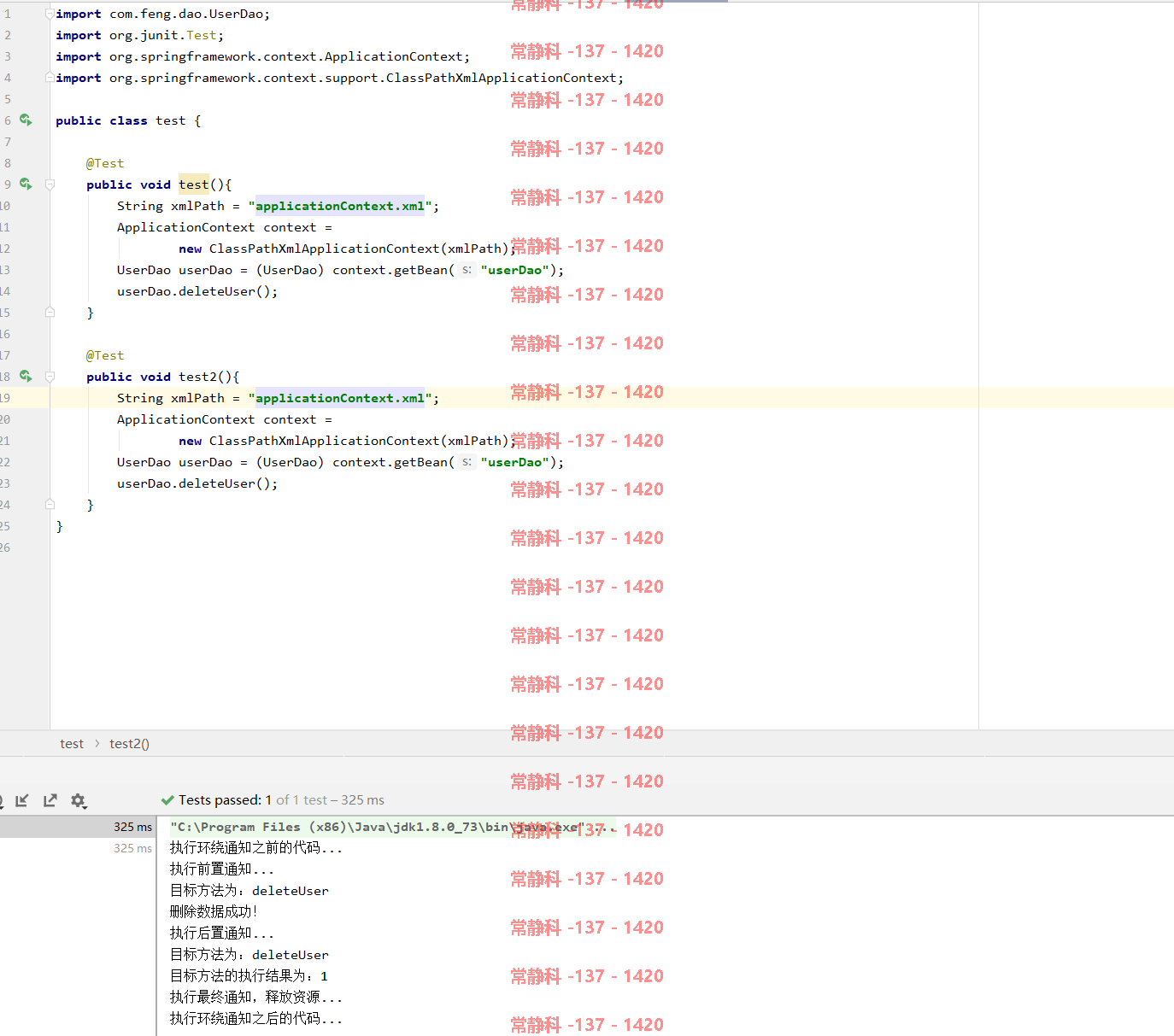
Task: Click the 'test2' method name on line 18
Action: point(198,377)
